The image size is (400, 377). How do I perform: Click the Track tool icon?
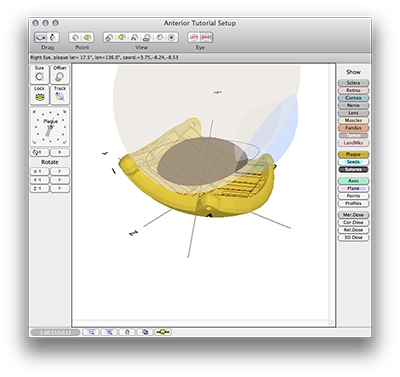click(60, 95)
